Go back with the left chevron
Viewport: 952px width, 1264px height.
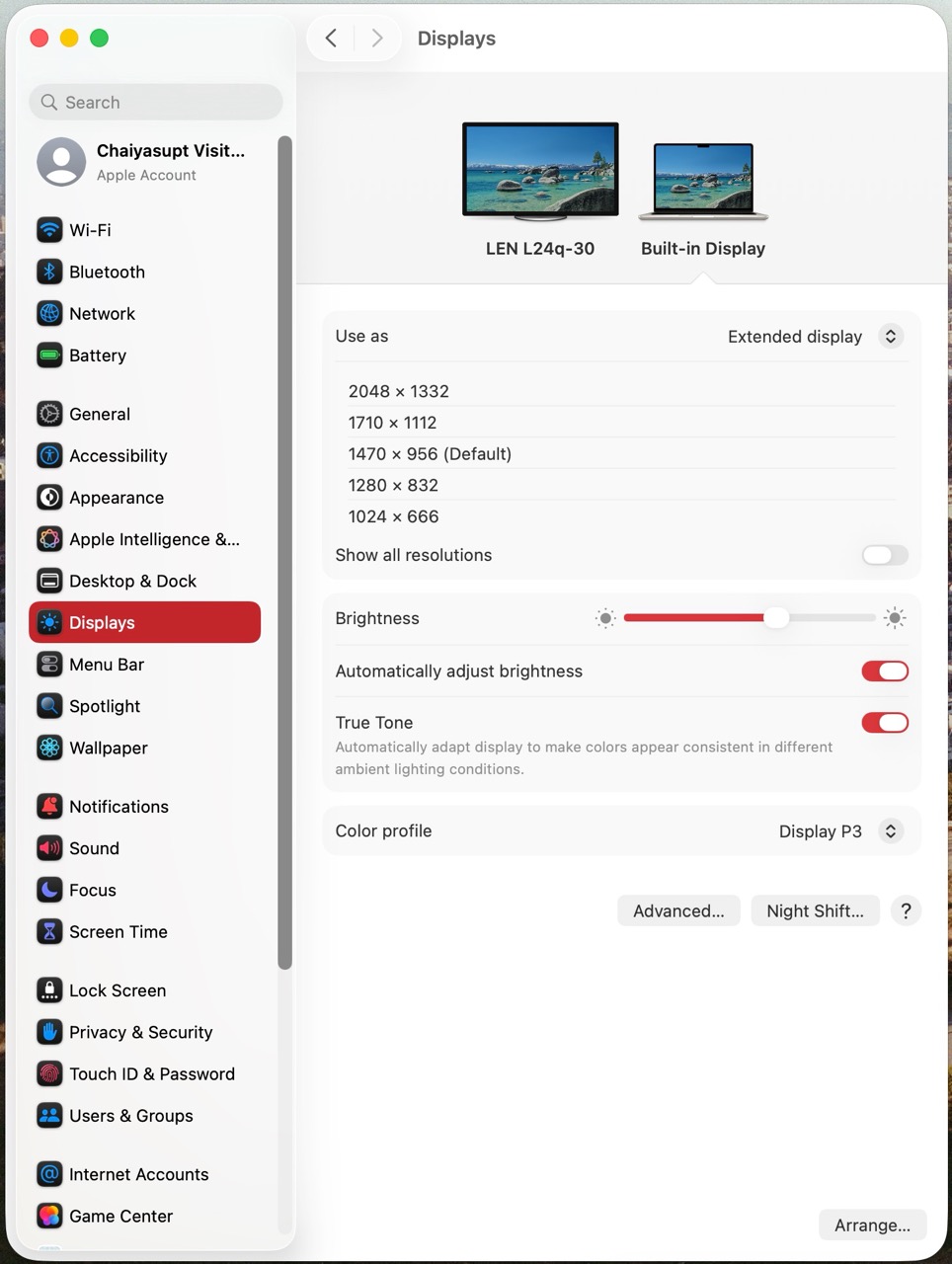coord(331,38)
